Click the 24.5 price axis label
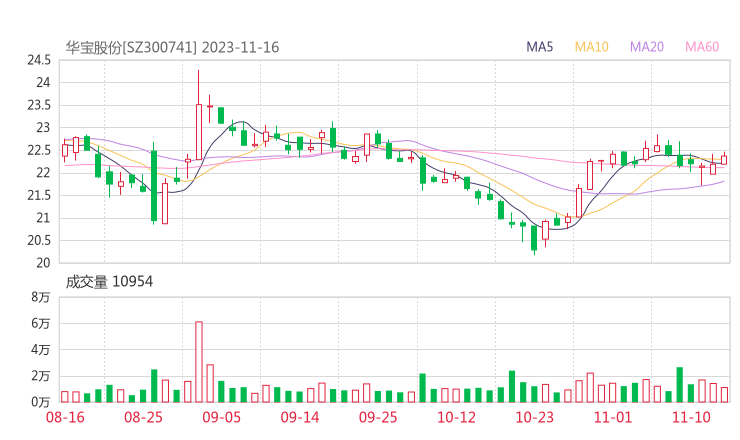 coord(39,60)
